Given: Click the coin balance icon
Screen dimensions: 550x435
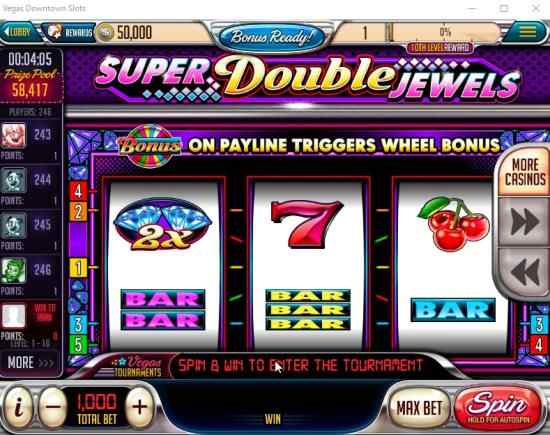Looking at the screenshot, I should point(105,33).
